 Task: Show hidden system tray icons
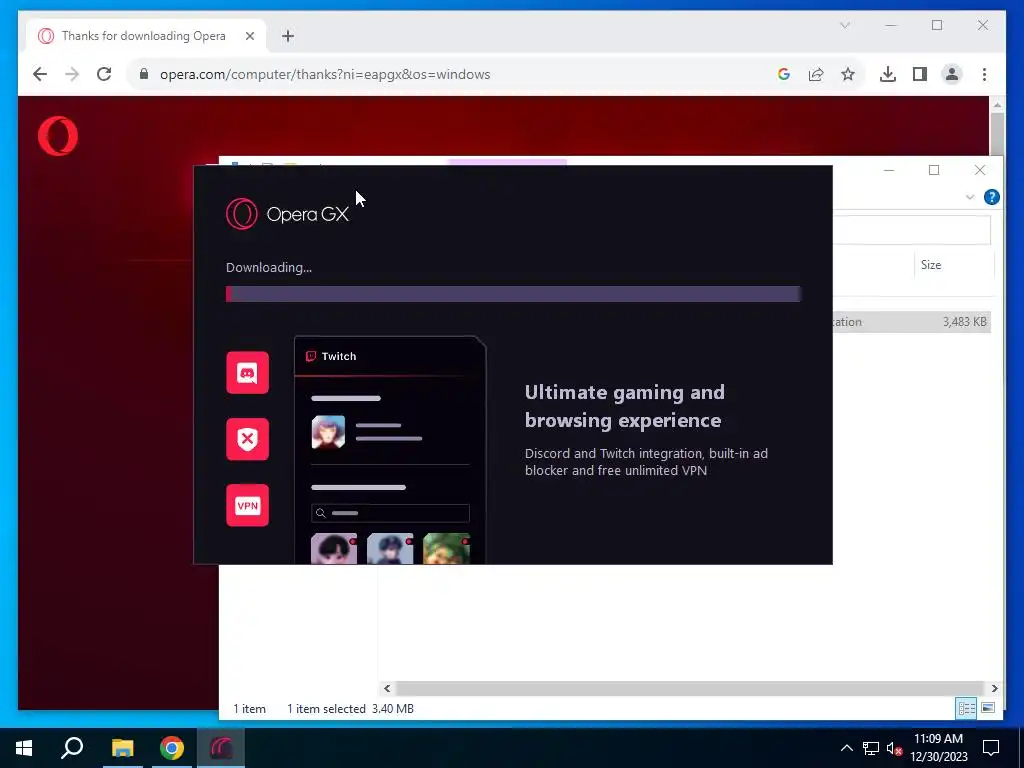point(846,748)
